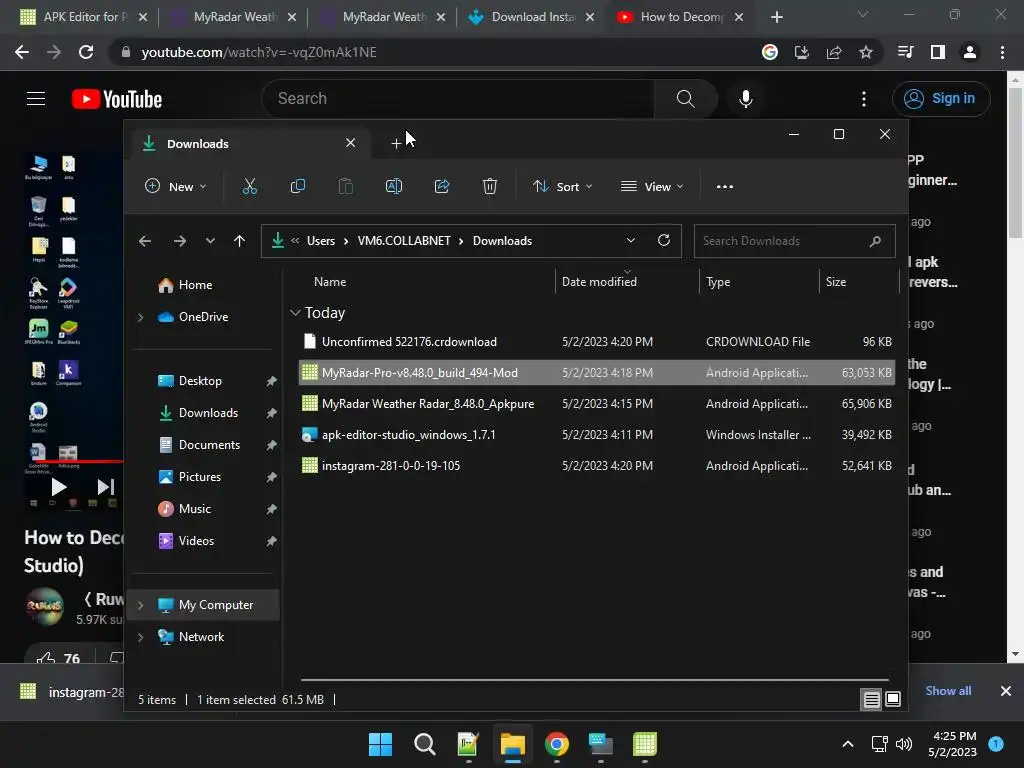The height and width of the screenshot is (768, 1024).
Task: Go up one folder level
Action: point(240,241)
